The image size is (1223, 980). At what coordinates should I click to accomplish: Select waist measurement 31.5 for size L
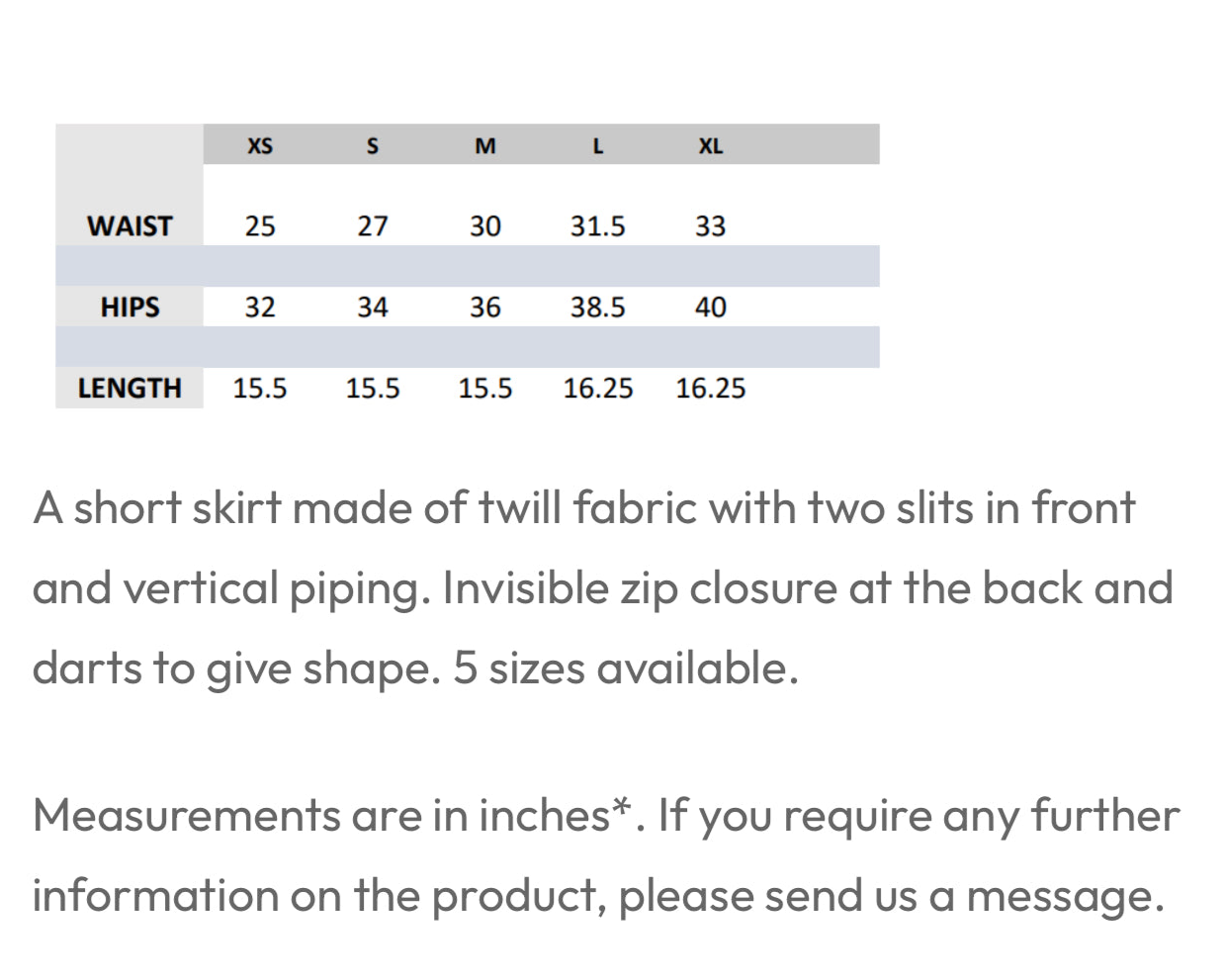[x=597, y=226]
